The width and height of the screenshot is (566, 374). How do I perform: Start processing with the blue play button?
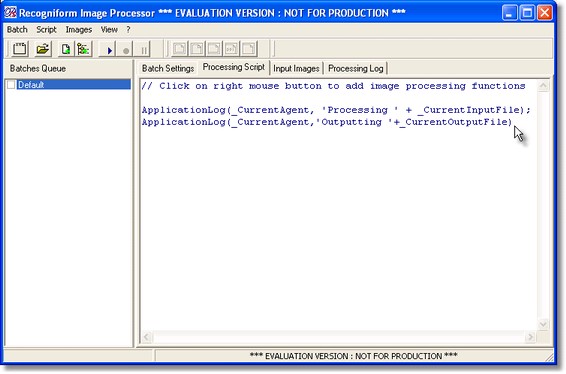tap(109, 50)
